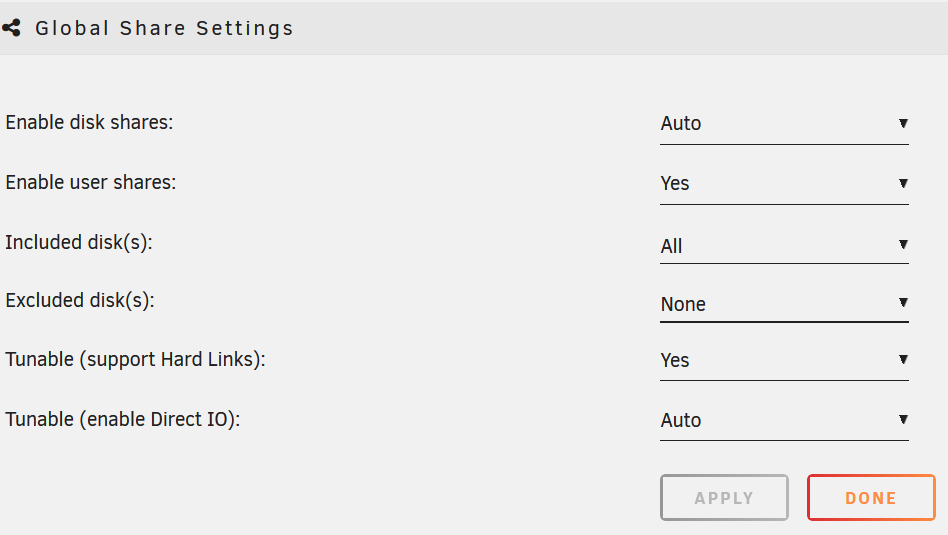Click the arrow icon on Enable disk shares row

903,123
